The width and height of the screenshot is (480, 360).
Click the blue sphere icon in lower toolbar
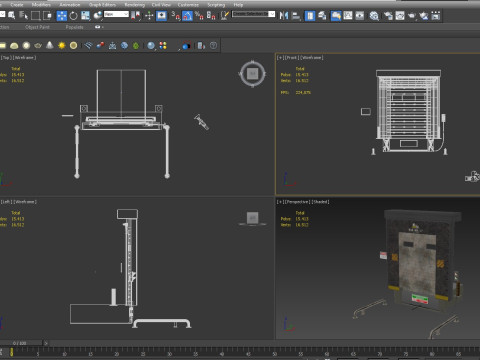pos(151,46)
